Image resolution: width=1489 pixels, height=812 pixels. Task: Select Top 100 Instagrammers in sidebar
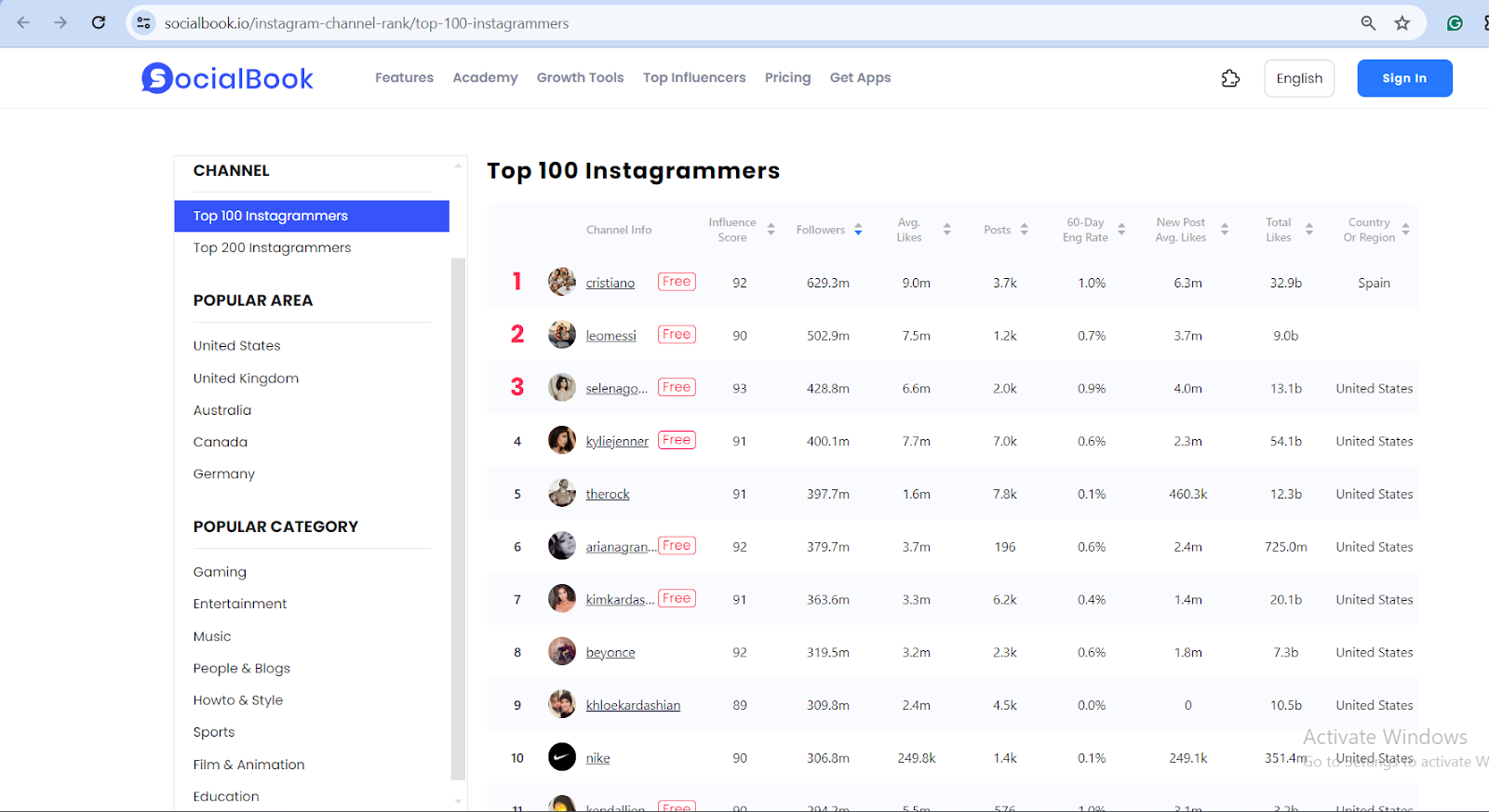point(312,216)
